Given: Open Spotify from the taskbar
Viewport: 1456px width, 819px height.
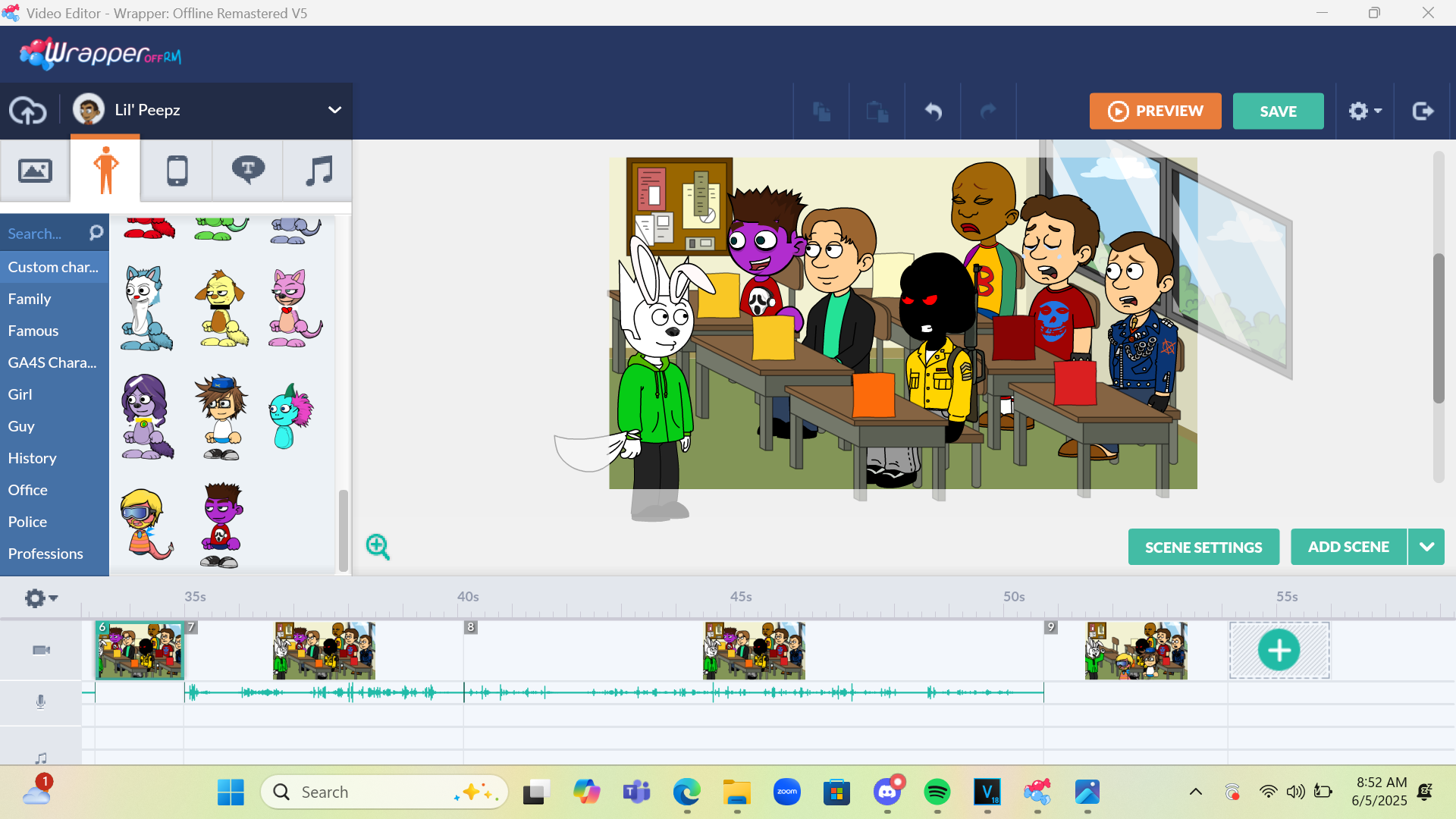Looking at the screenshot, I should [x=937, y=792].
